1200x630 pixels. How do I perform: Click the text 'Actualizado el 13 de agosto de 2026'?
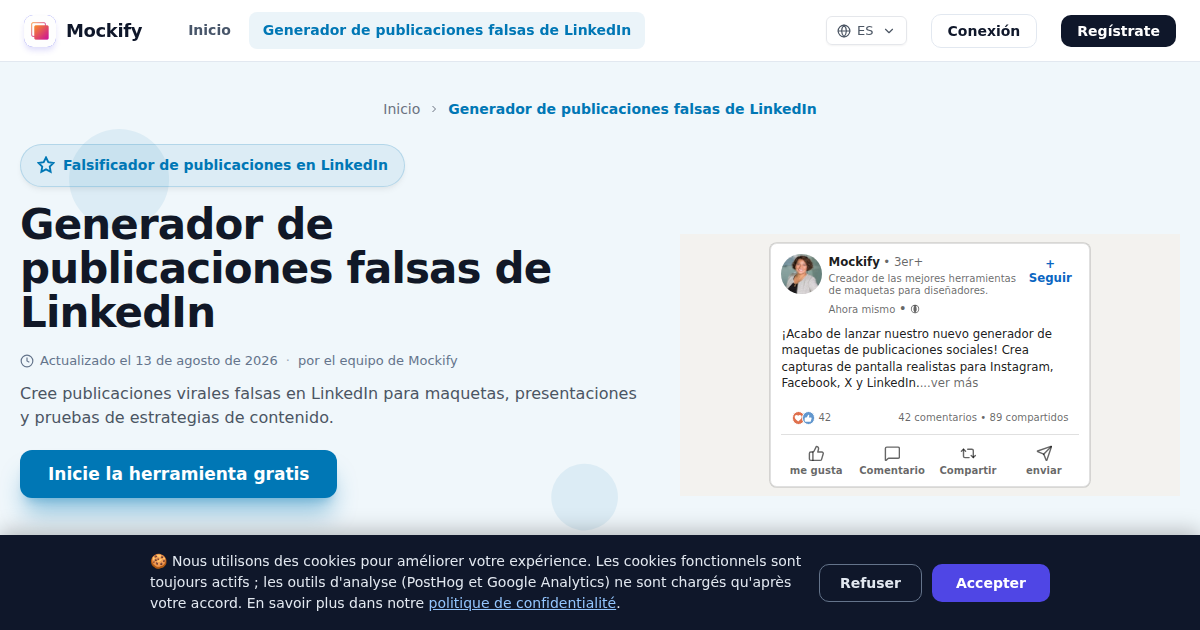tap(159, 361)
